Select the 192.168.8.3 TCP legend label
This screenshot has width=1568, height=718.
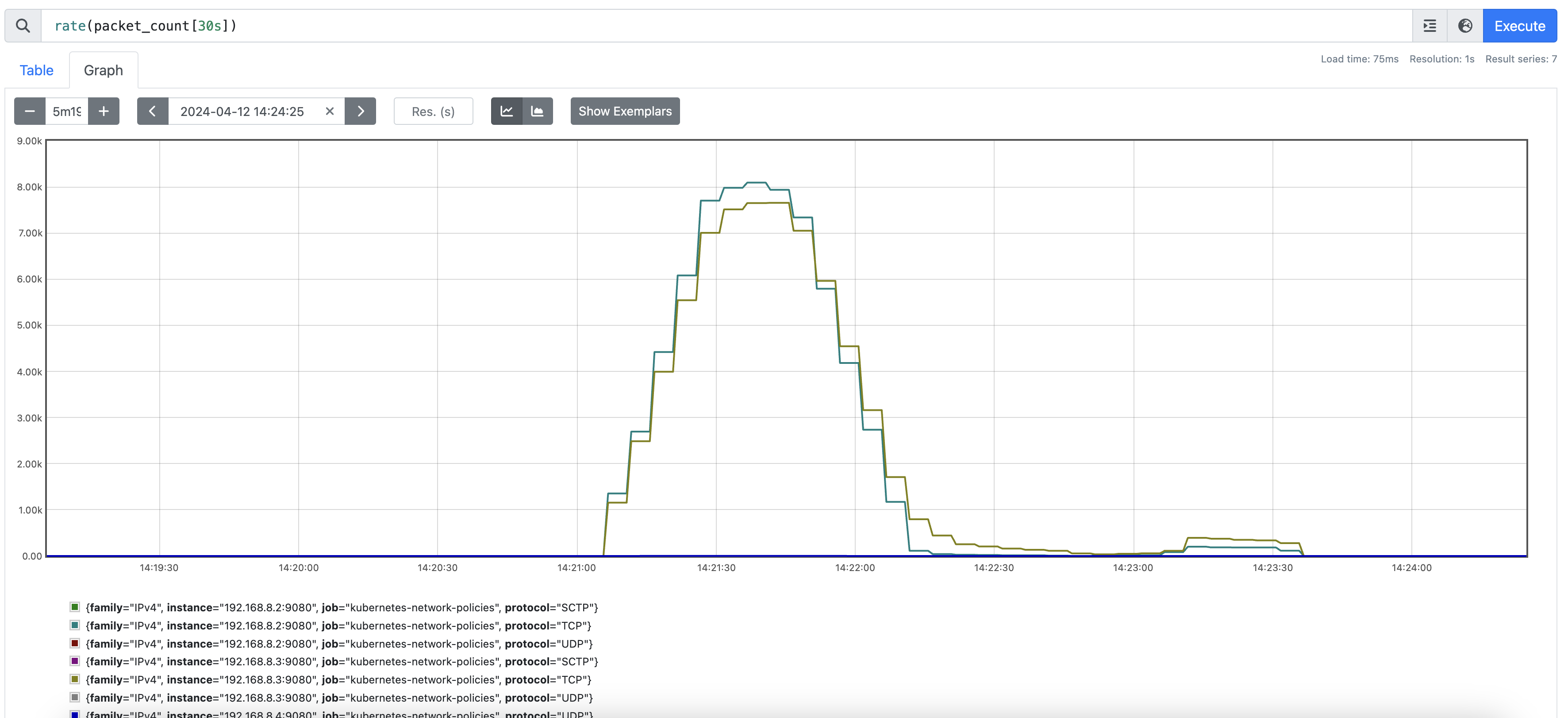(338, 679)
